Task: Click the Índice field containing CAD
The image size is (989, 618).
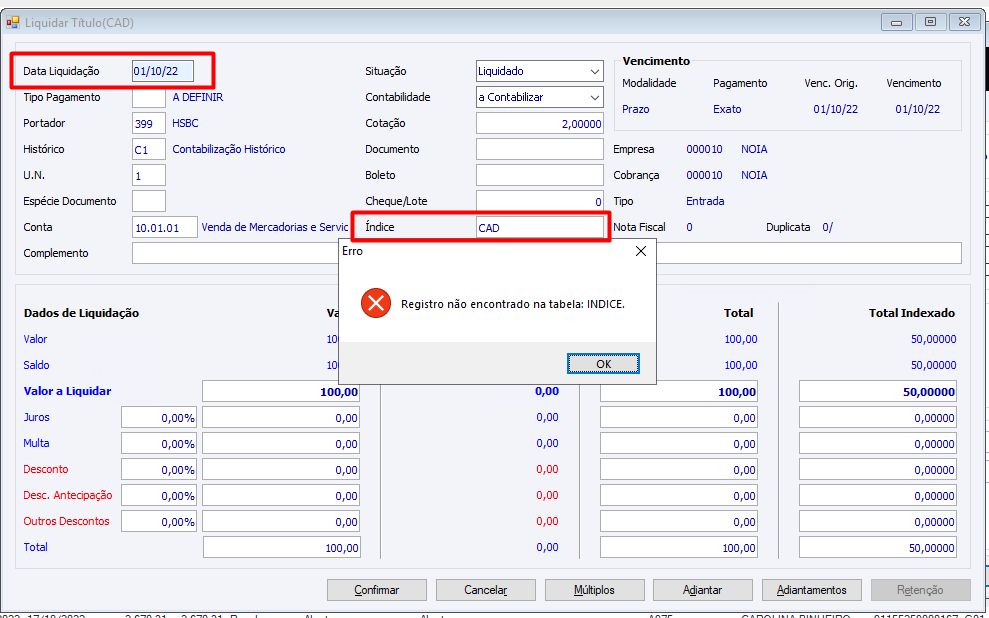Action: [540, 228]
